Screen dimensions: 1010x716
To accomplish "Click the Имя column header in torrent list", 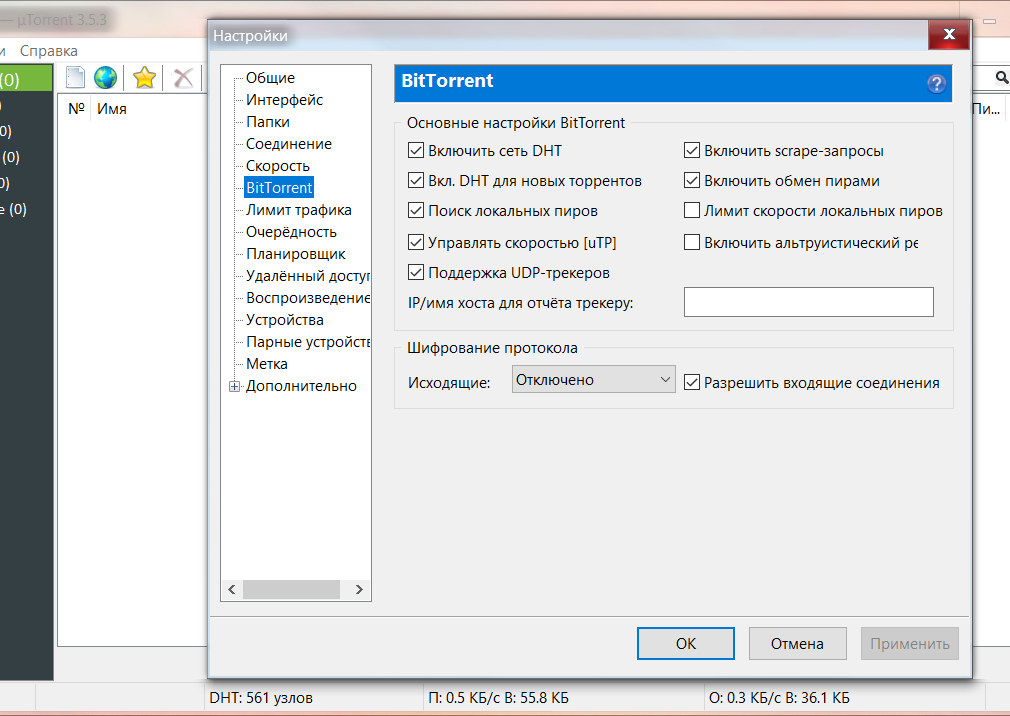I will coord(112,109).
